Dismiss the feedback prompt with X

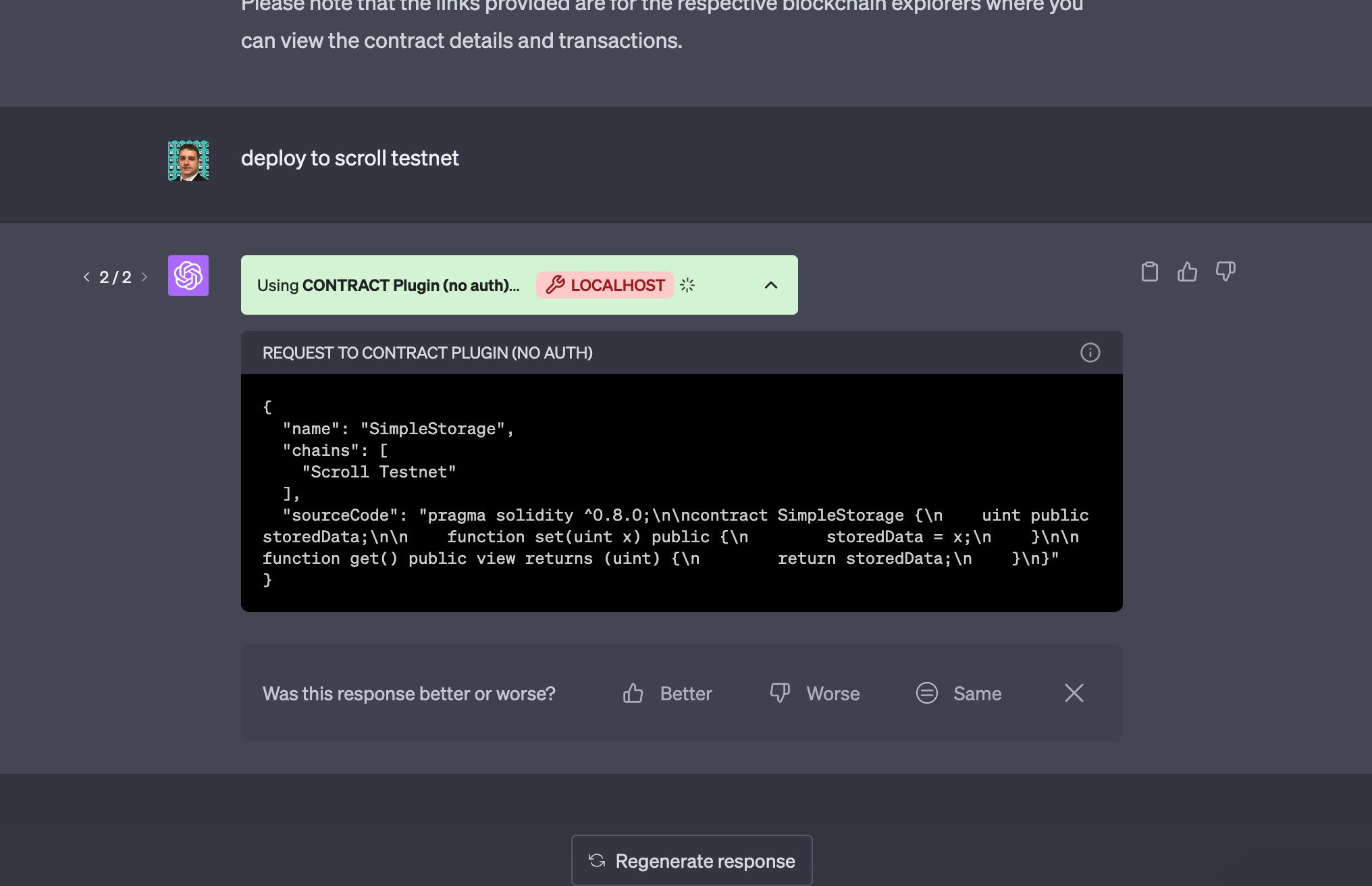(1074, 692)
